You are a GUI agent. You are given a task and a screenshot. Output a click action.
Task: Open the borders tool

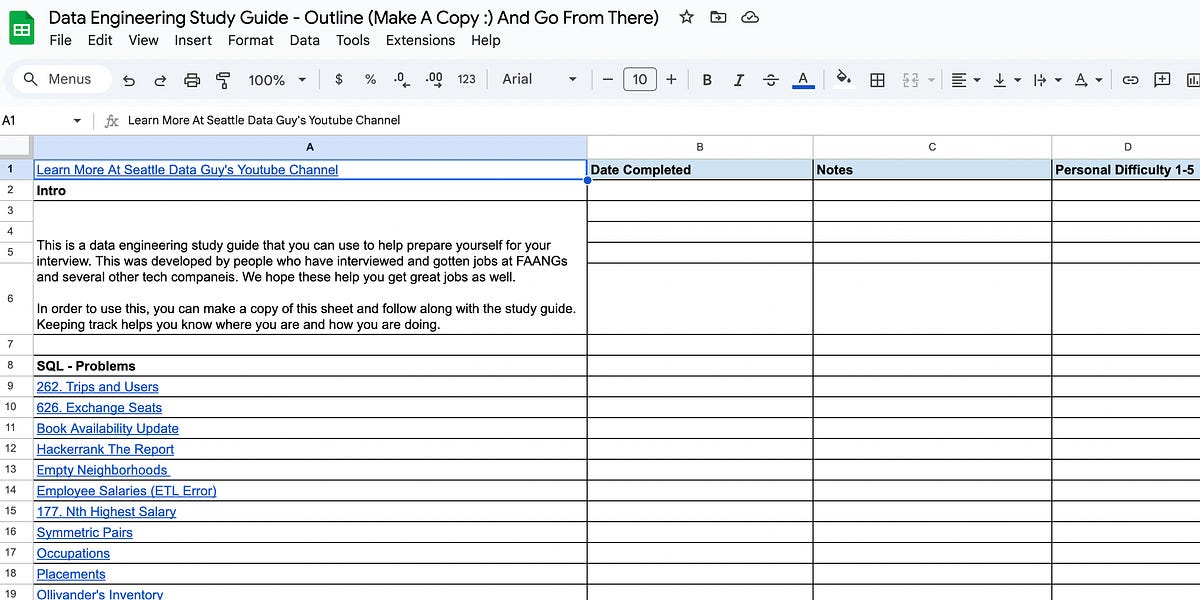tap(877, 80)
